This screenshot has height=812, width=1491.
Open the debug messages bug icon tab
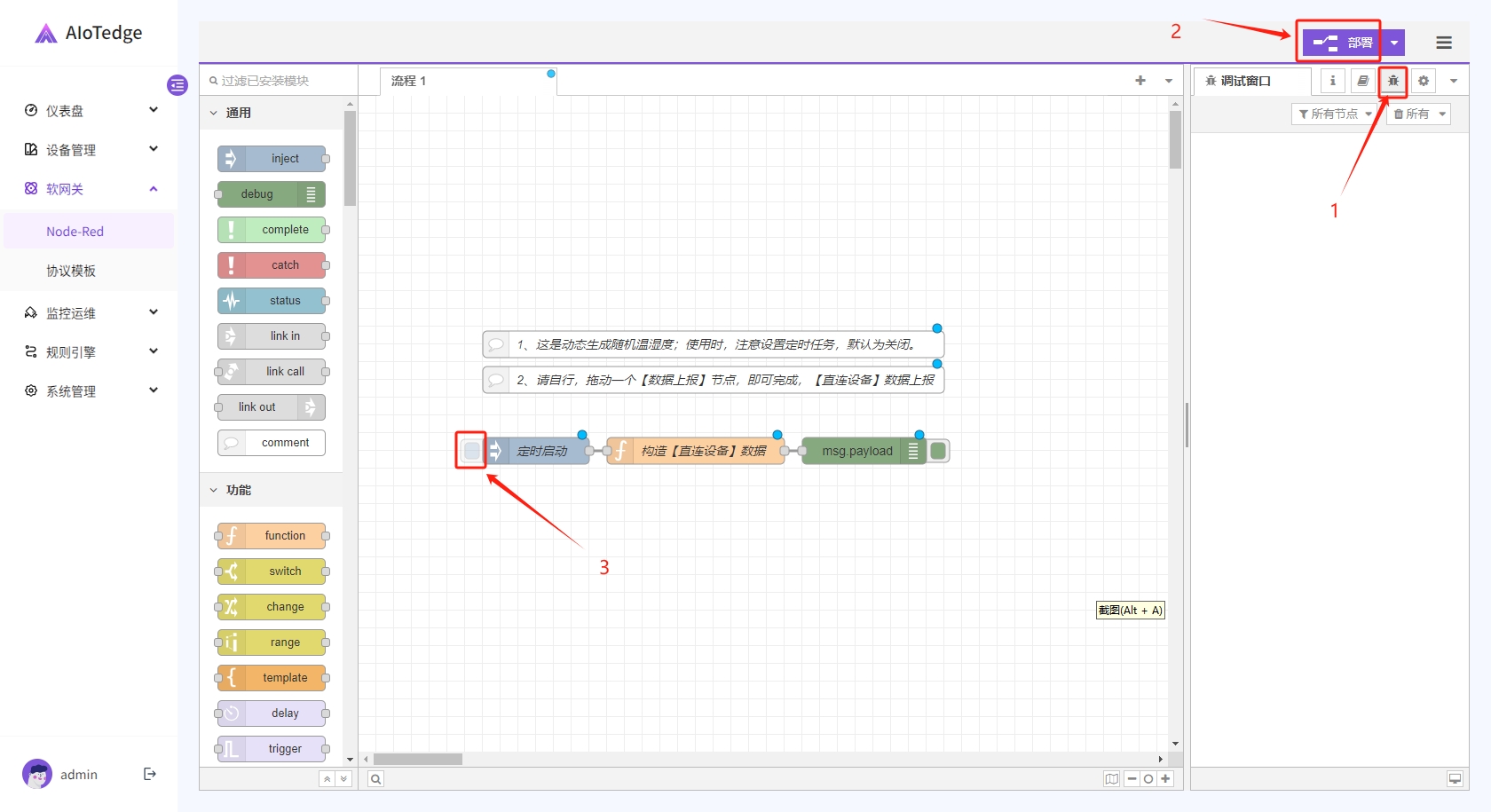click(1392, 81)
